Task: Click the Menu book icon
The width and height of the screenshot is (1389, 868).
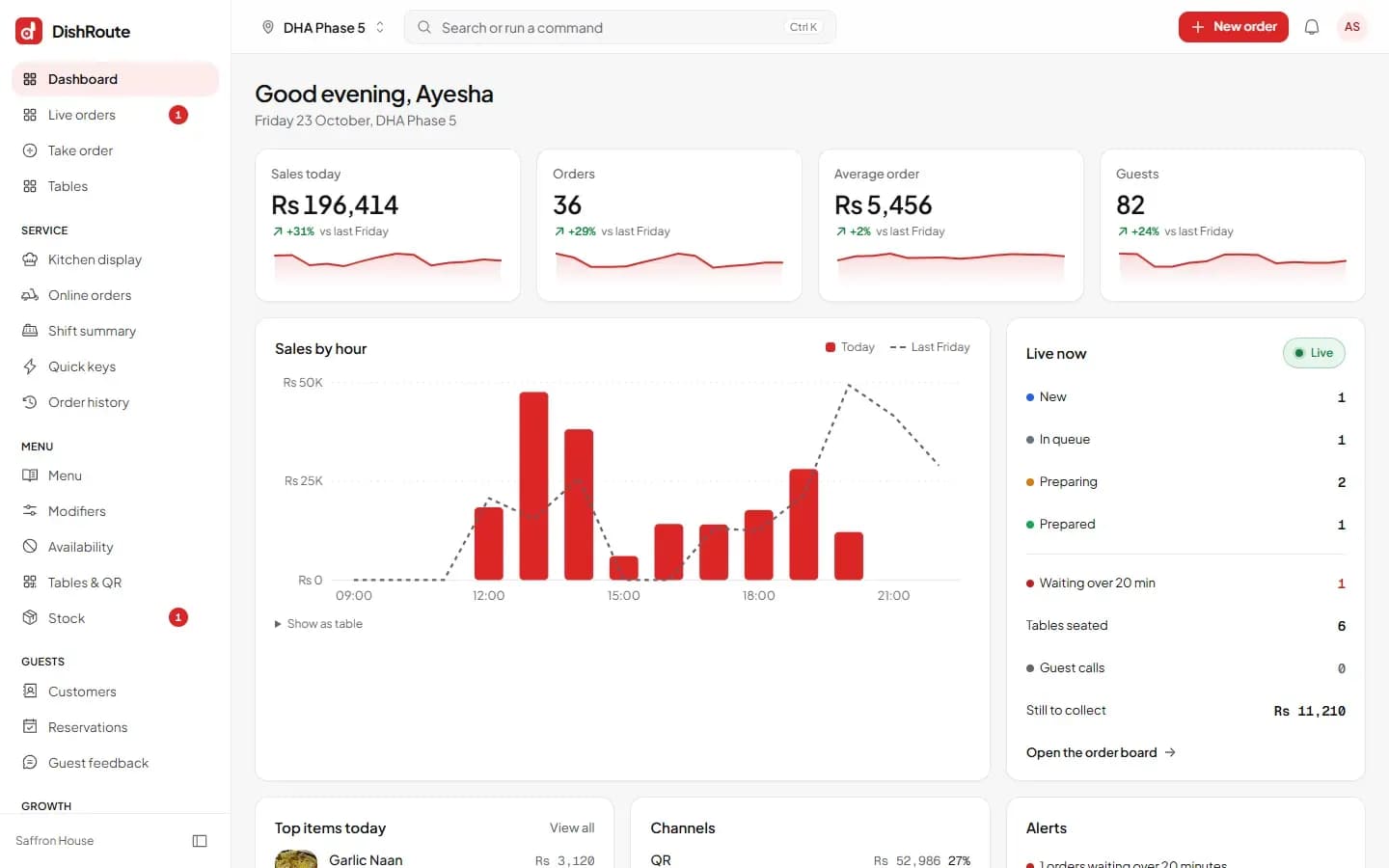Action: pyautogui.click(x=30, y=475)
